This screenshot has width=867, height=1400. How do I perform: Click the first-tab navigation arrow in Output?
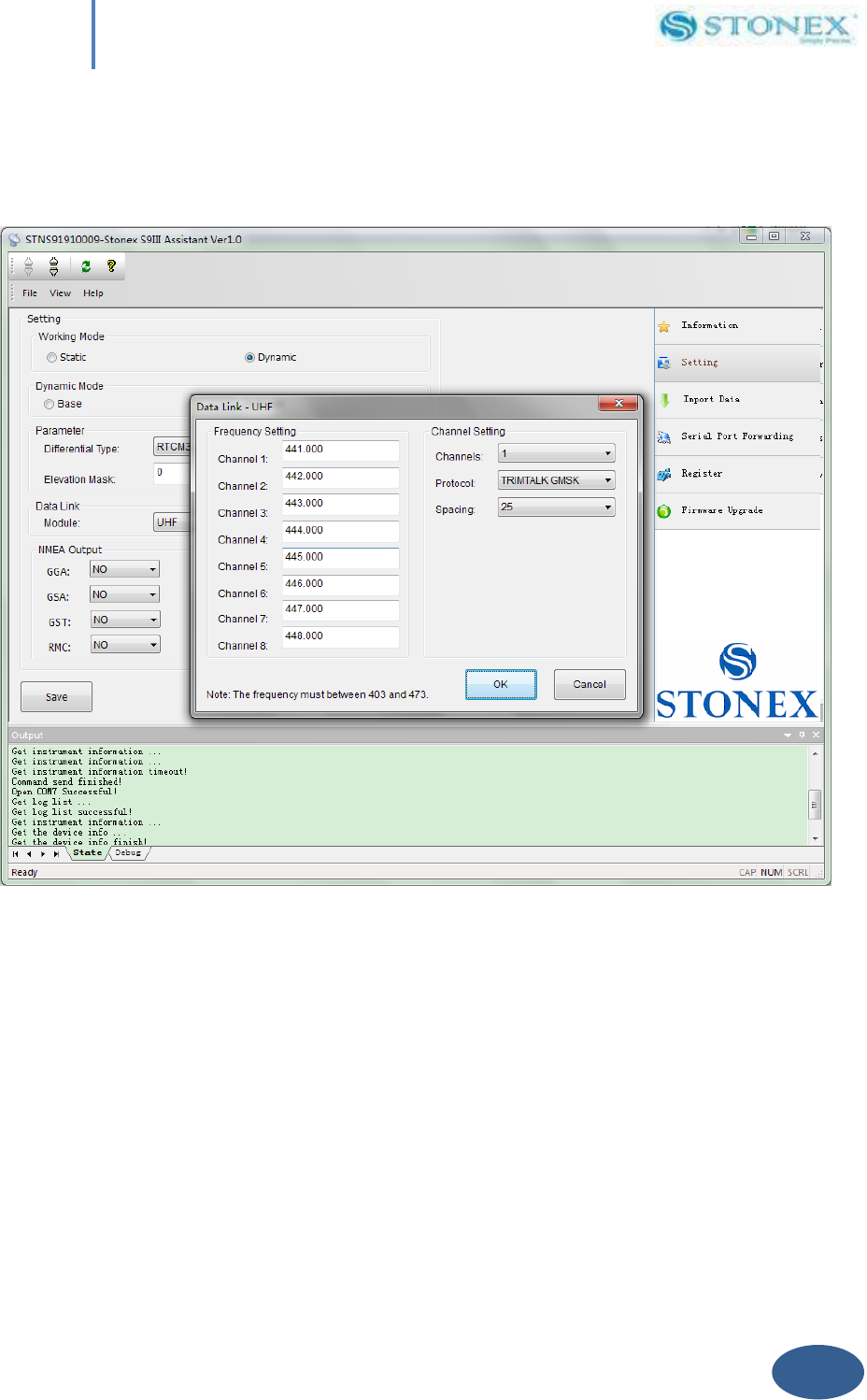coord(16,853)
